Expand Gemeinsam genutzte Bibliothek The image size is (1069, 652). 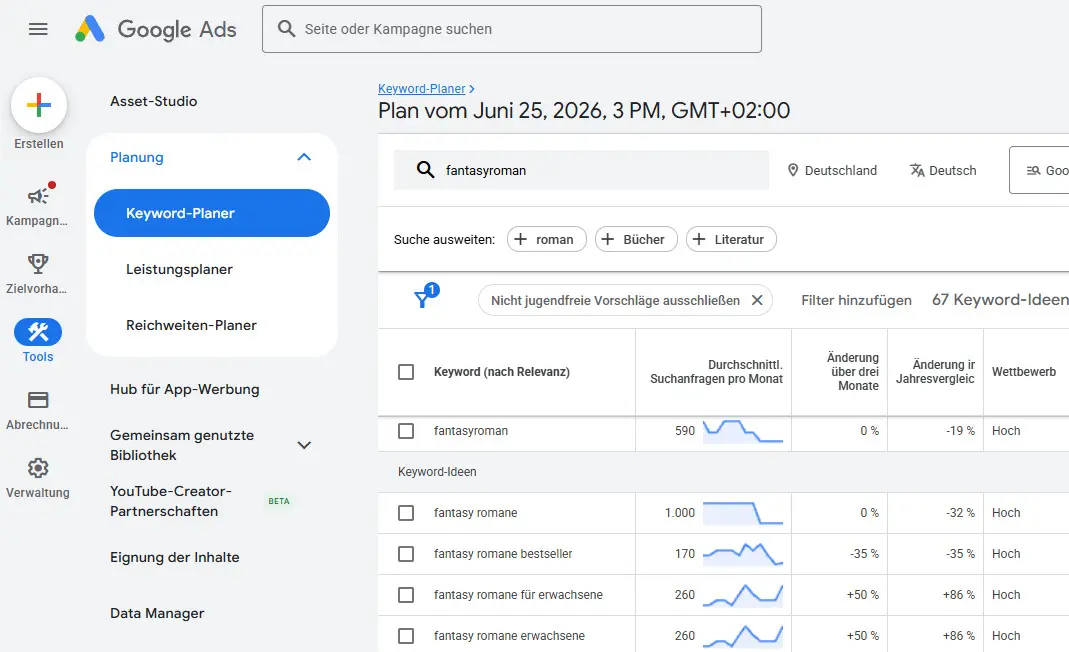click(x=304, y=445)
